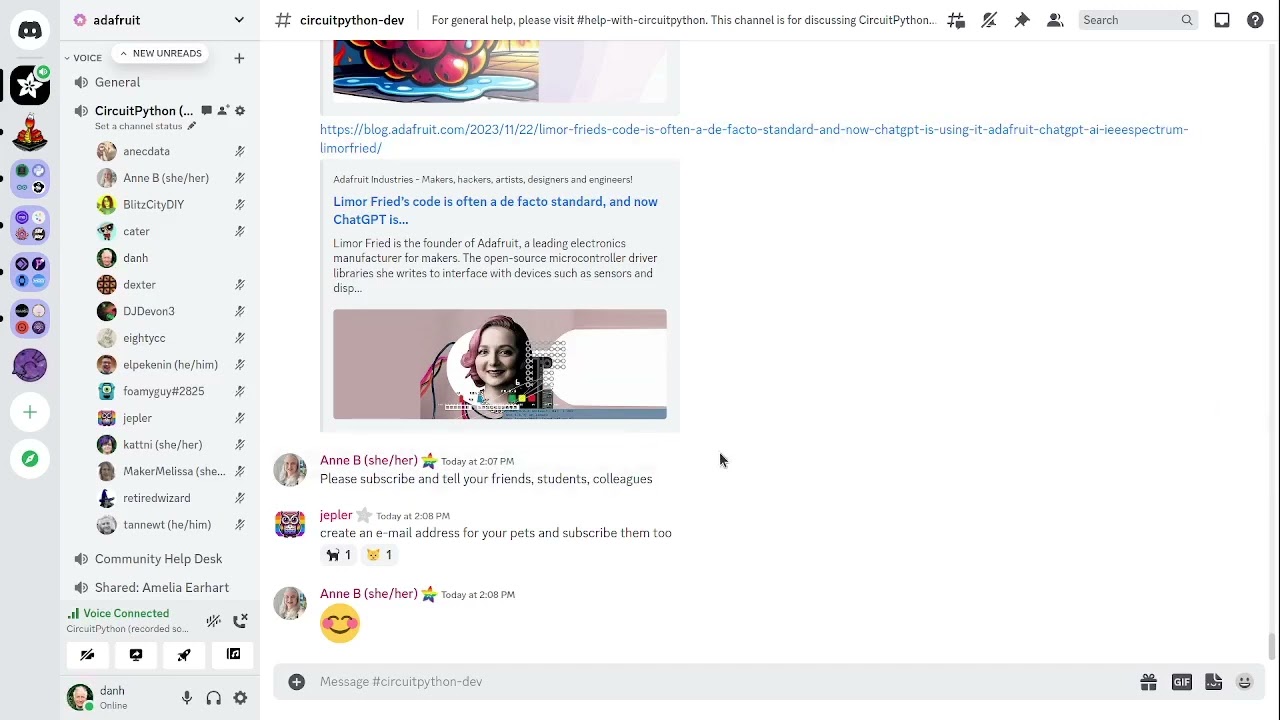This screenshot has width=1280, height=720.
Task: Open Anne B's profile from 2:07 PM message
Action: [x=368, y=460]
